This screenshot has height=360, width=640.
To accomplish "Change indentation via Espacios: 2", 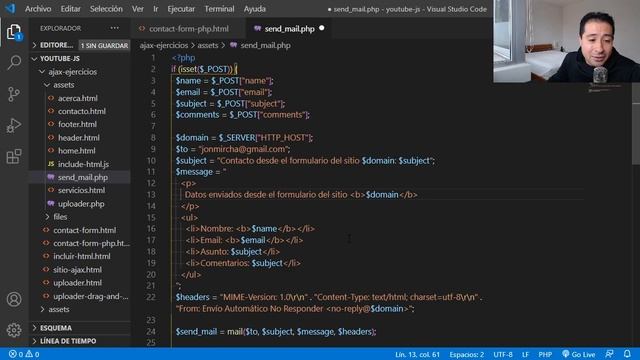I will coord(467,354).
